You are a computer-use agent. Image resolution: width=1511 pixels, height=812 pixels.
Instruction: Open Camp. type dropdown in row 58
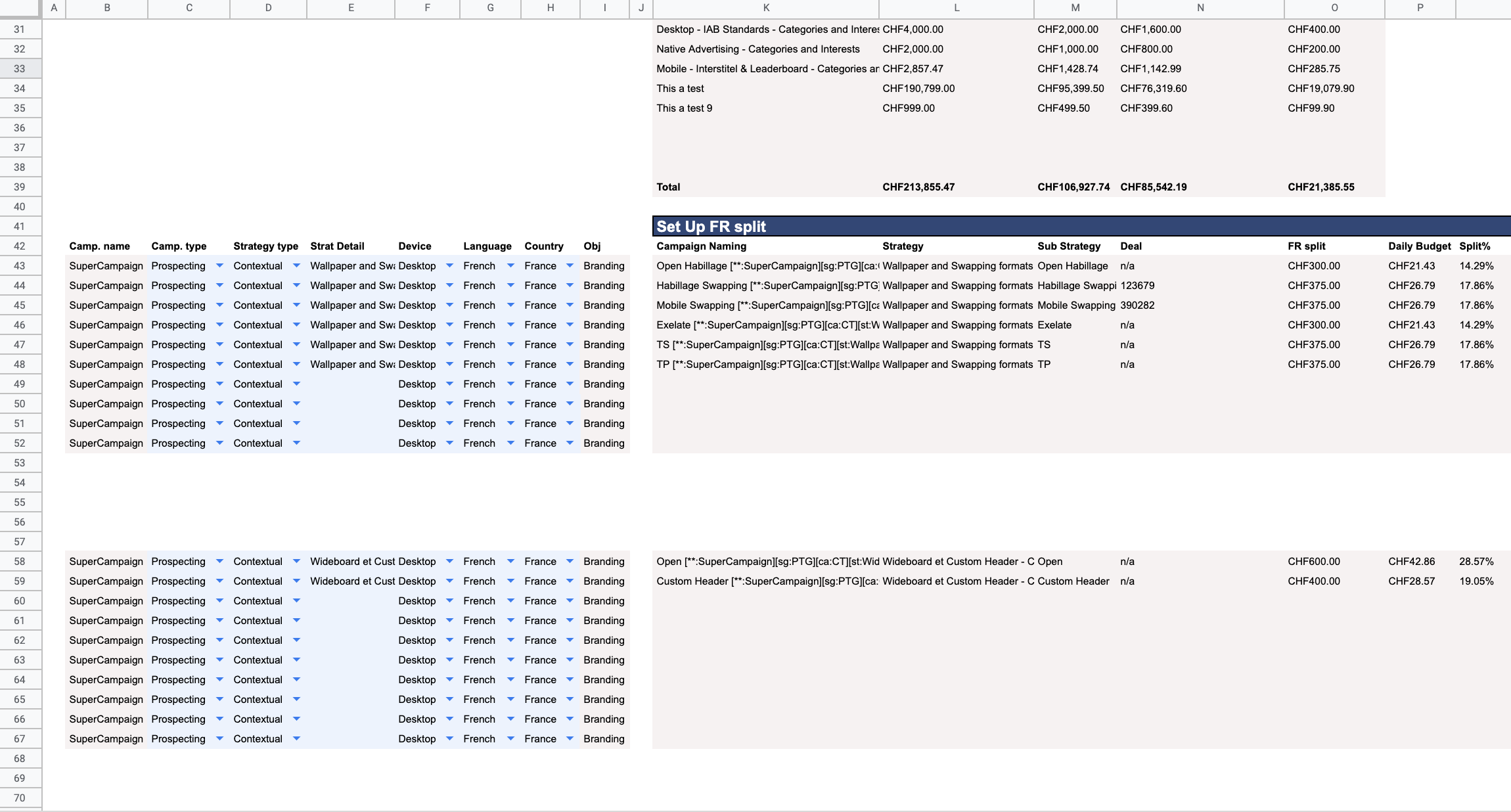(x=219, y=562)
